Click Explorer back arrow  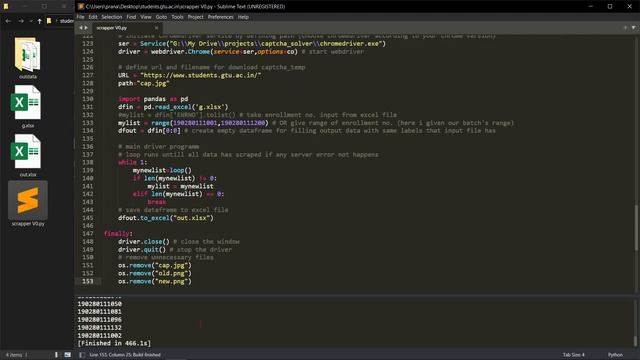[x=8, y=21]
